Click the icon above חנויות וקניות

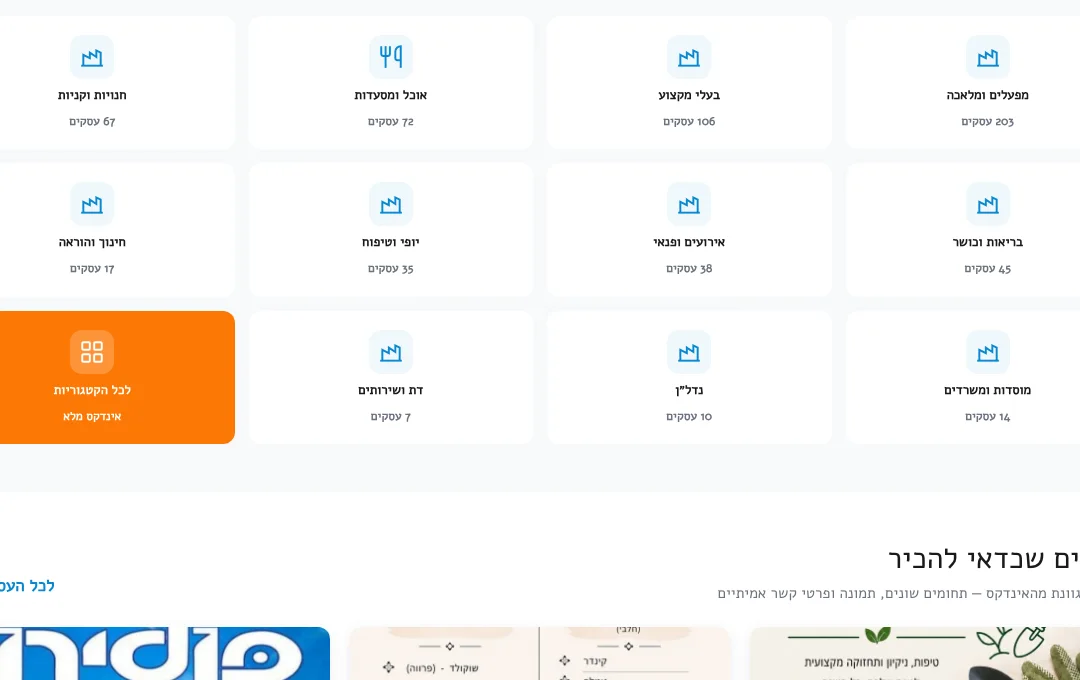click(92, 57)
